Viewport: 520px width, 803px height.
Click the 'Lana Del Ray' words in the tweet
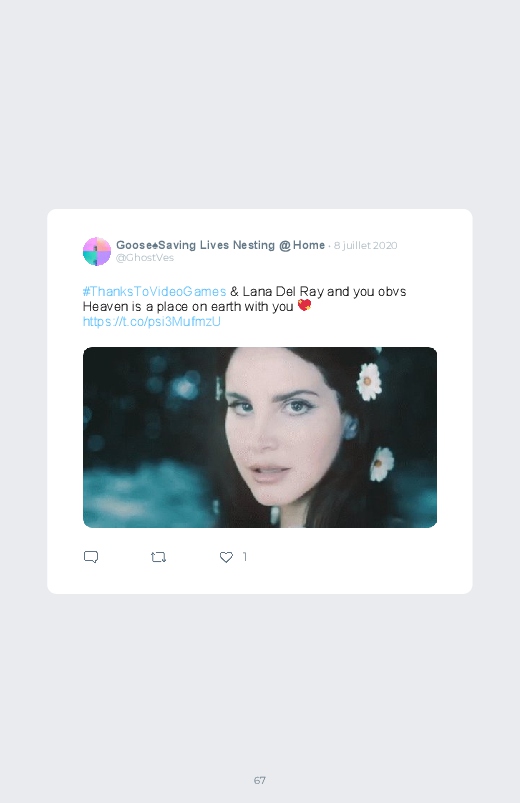(283, 291)
